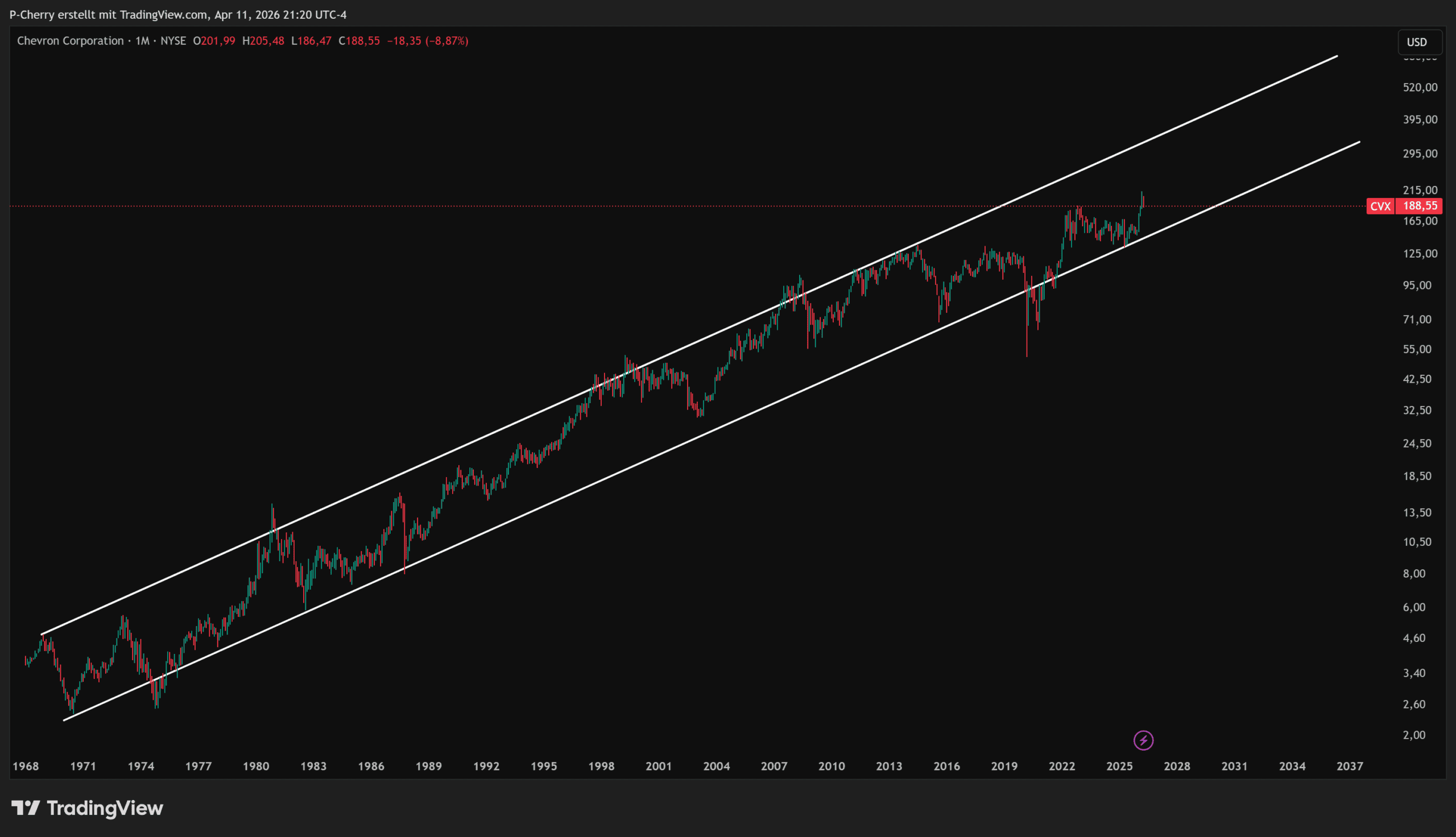
Task: Click the TradingView logo mark icon
Action: pyautogui.click(x=25, y=808)
